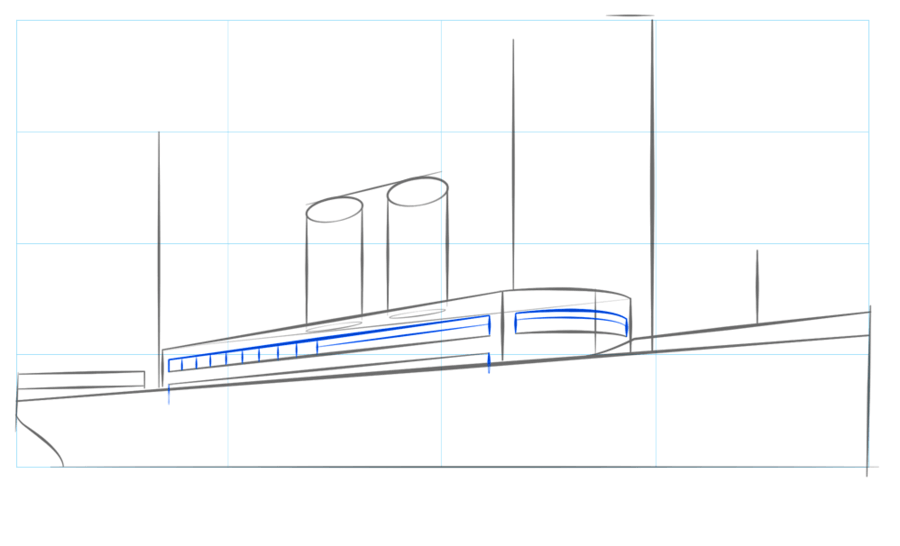Click the left funnel's top ellipse
Viewport: 900px width, 546px height.
pos(334,210)
